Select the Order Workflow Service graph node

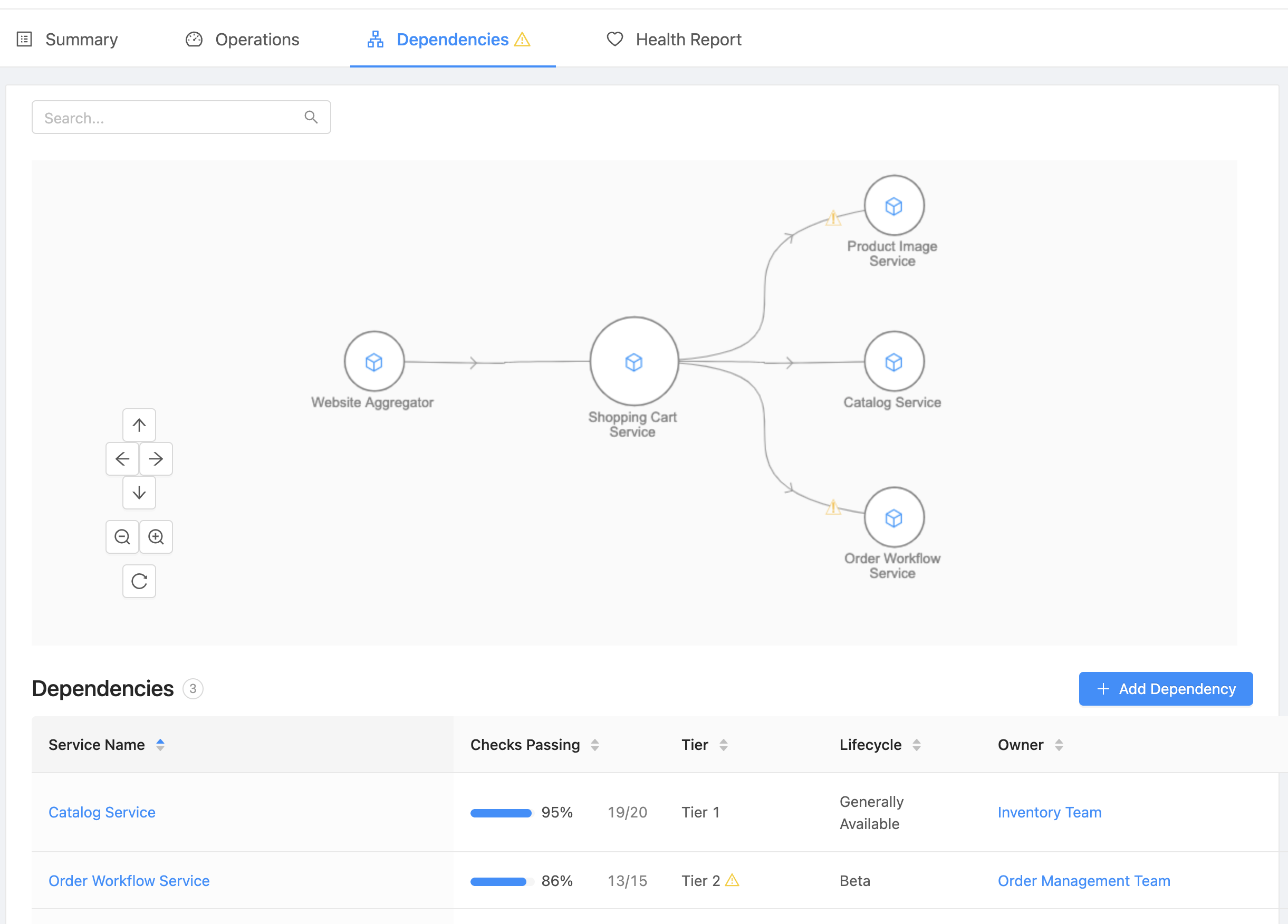pyautogui.click(x=894, y=517)
